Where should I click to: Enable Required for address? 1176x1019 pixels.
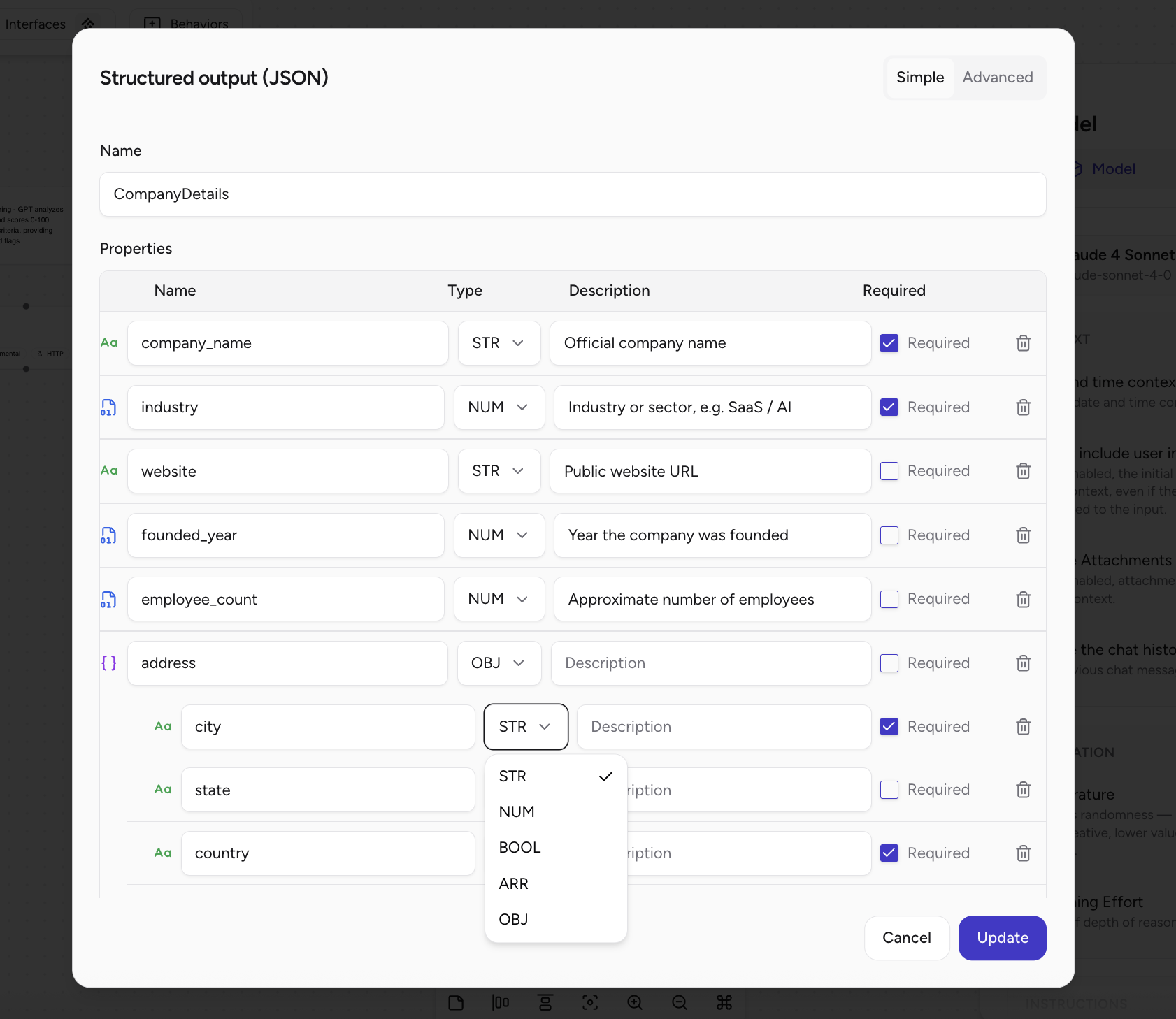(x=889, y=663)
